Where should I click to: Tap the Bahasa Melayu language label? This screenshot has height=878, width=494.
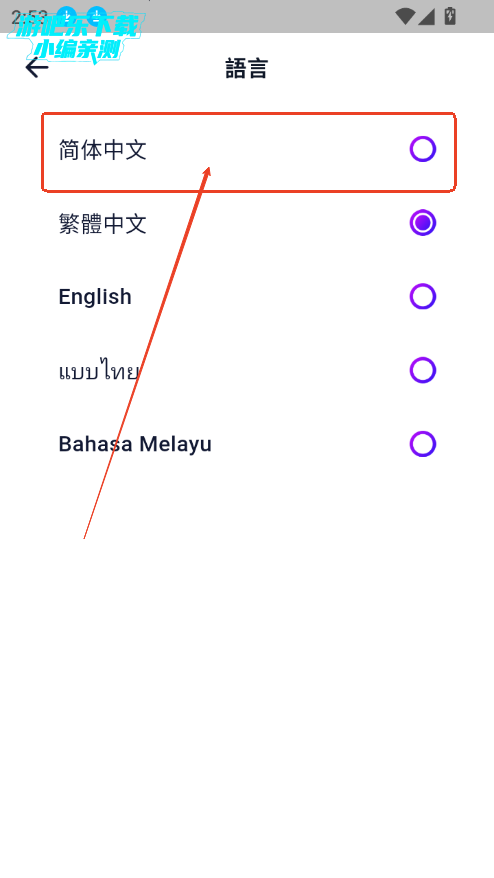click(x=135, y=444)
